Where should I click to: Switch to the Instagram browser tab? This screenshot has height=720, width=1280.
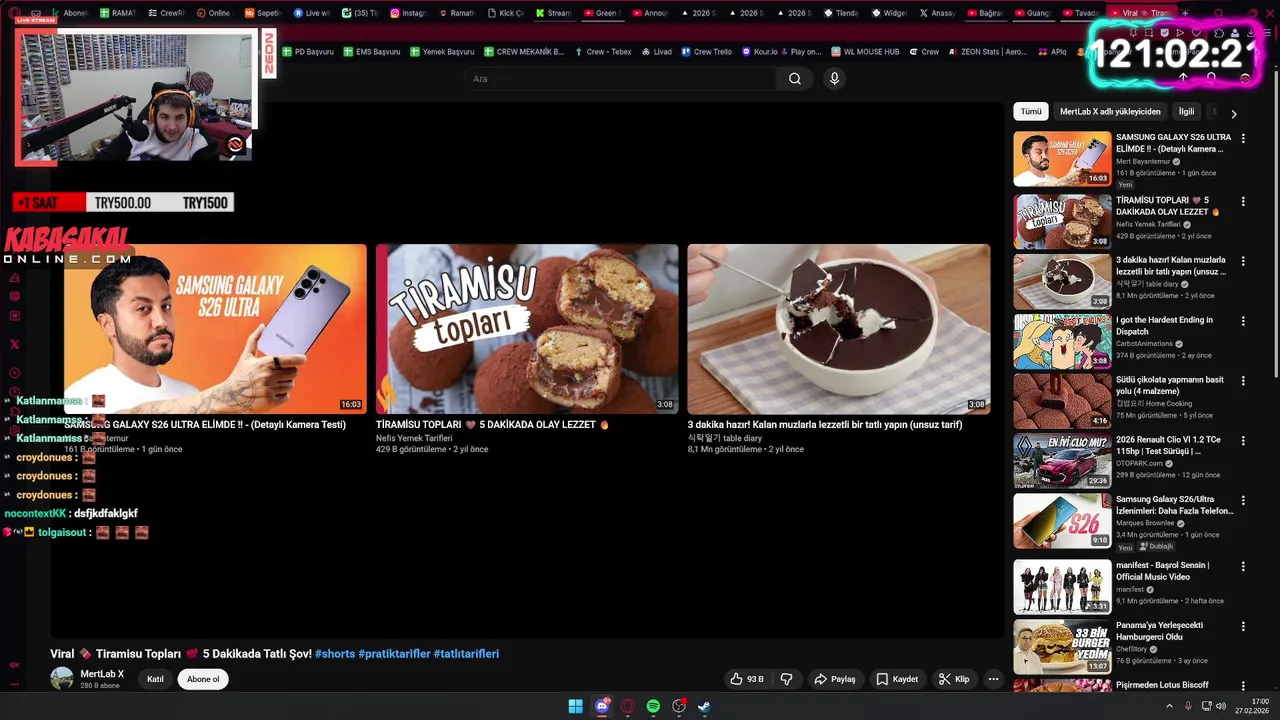pyautogui.click(x=409, y=13)
